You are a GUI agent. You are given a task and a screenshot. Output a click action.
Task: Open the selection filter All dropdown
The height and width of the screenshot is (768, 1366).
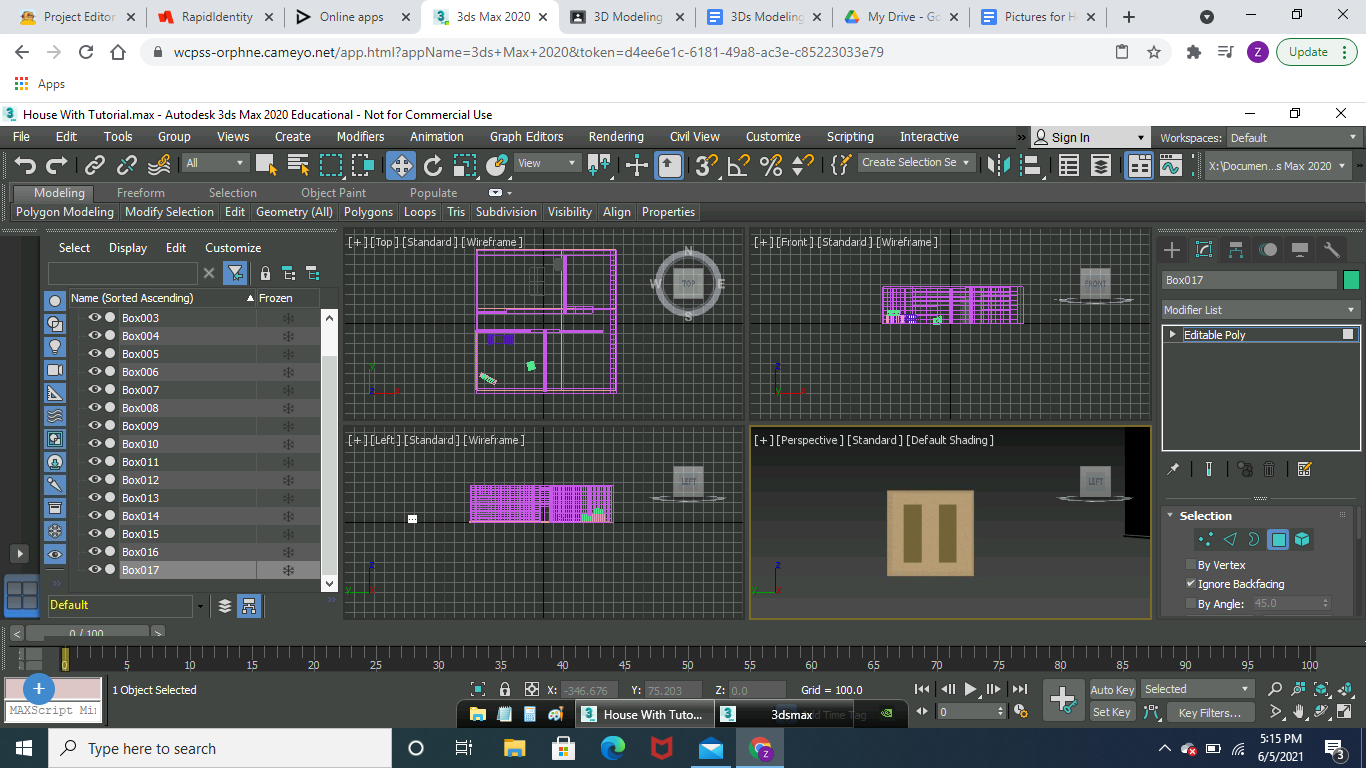[x=215, y=163]
